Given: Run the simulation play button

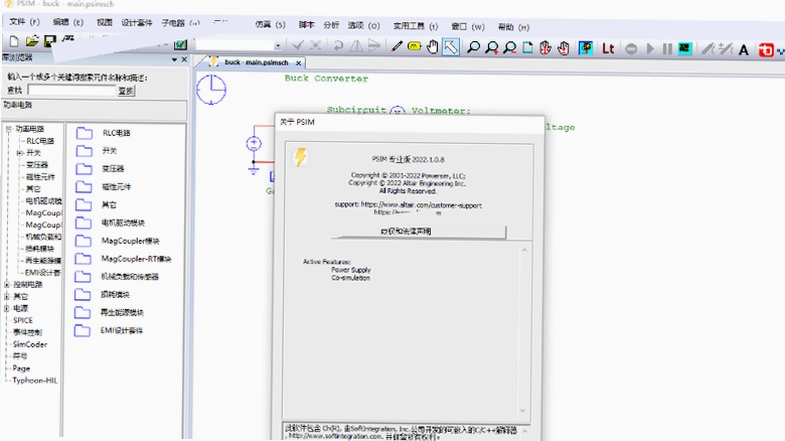Looking at the screenshot, I should point(650,49).
